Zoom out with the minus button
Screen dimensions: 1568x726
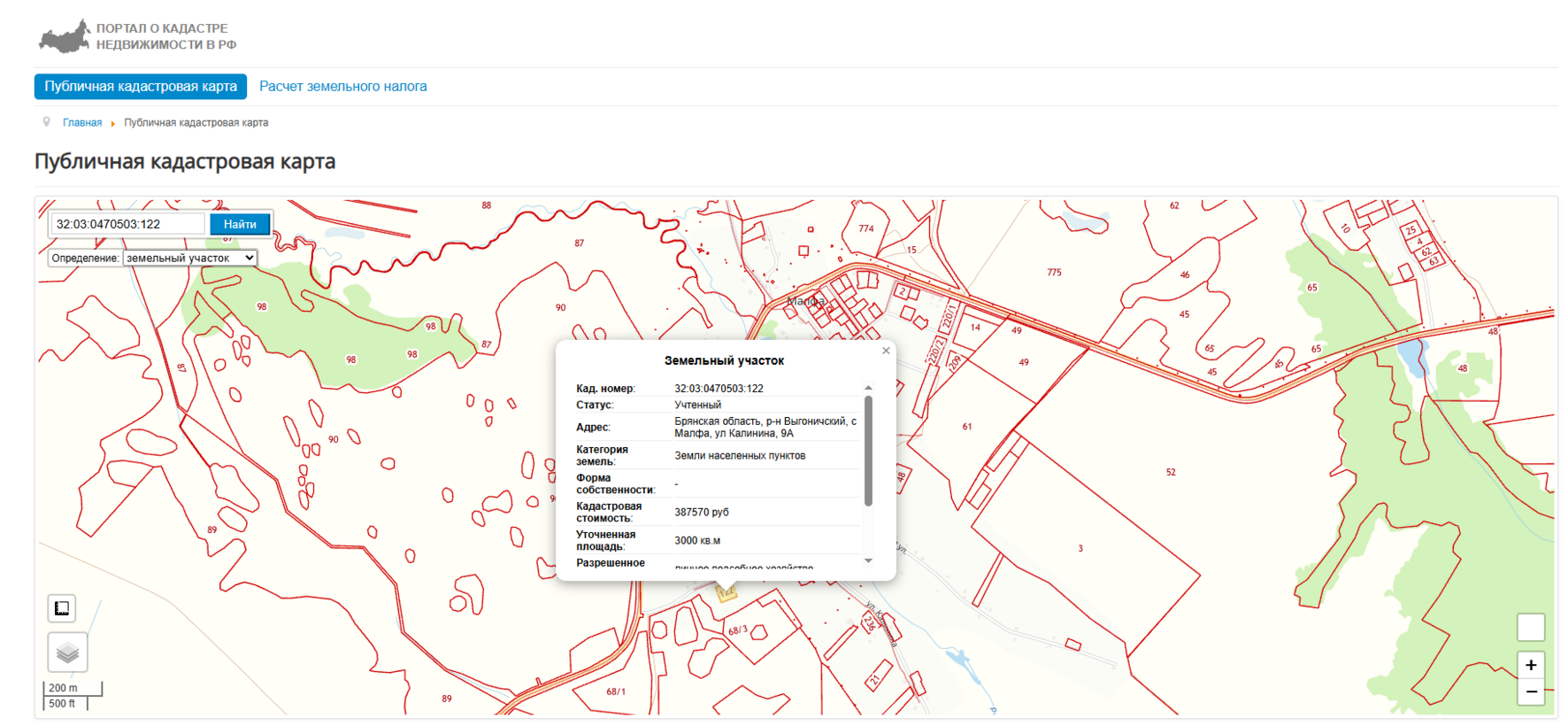[1531, 691]
